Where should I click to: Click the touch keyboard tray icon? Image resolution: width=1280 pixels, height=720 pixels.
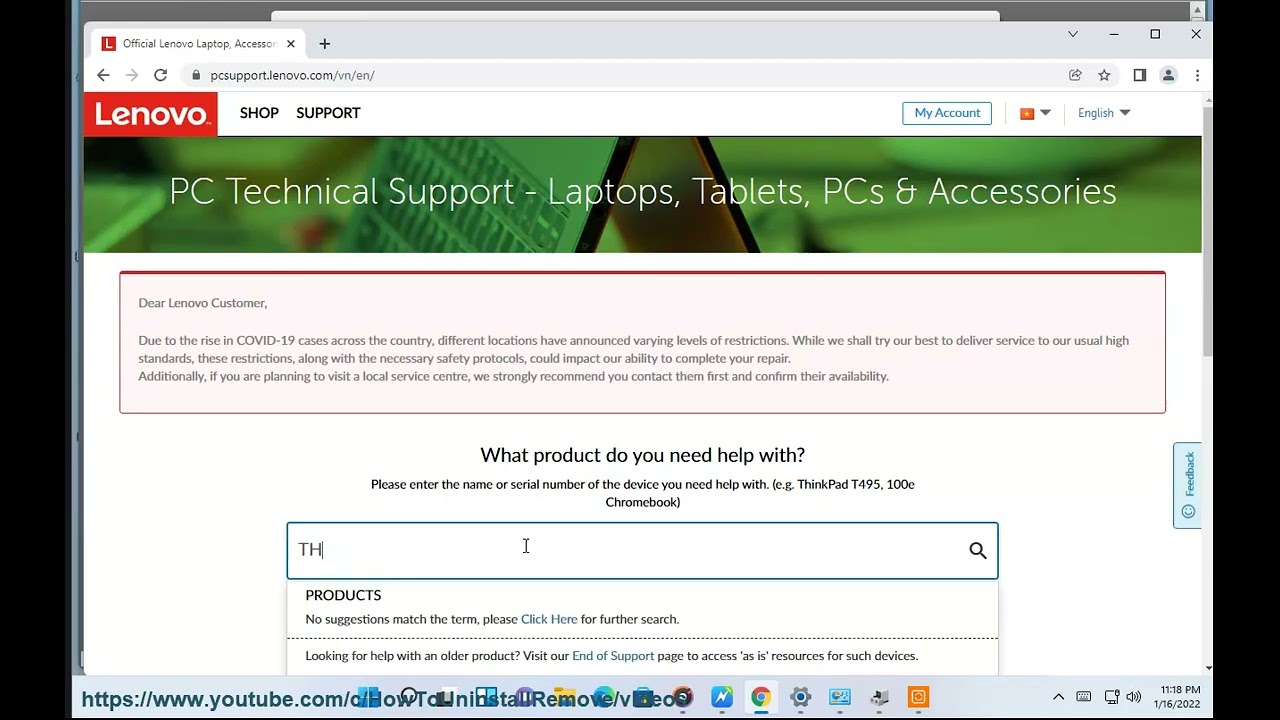point(1084,697)
